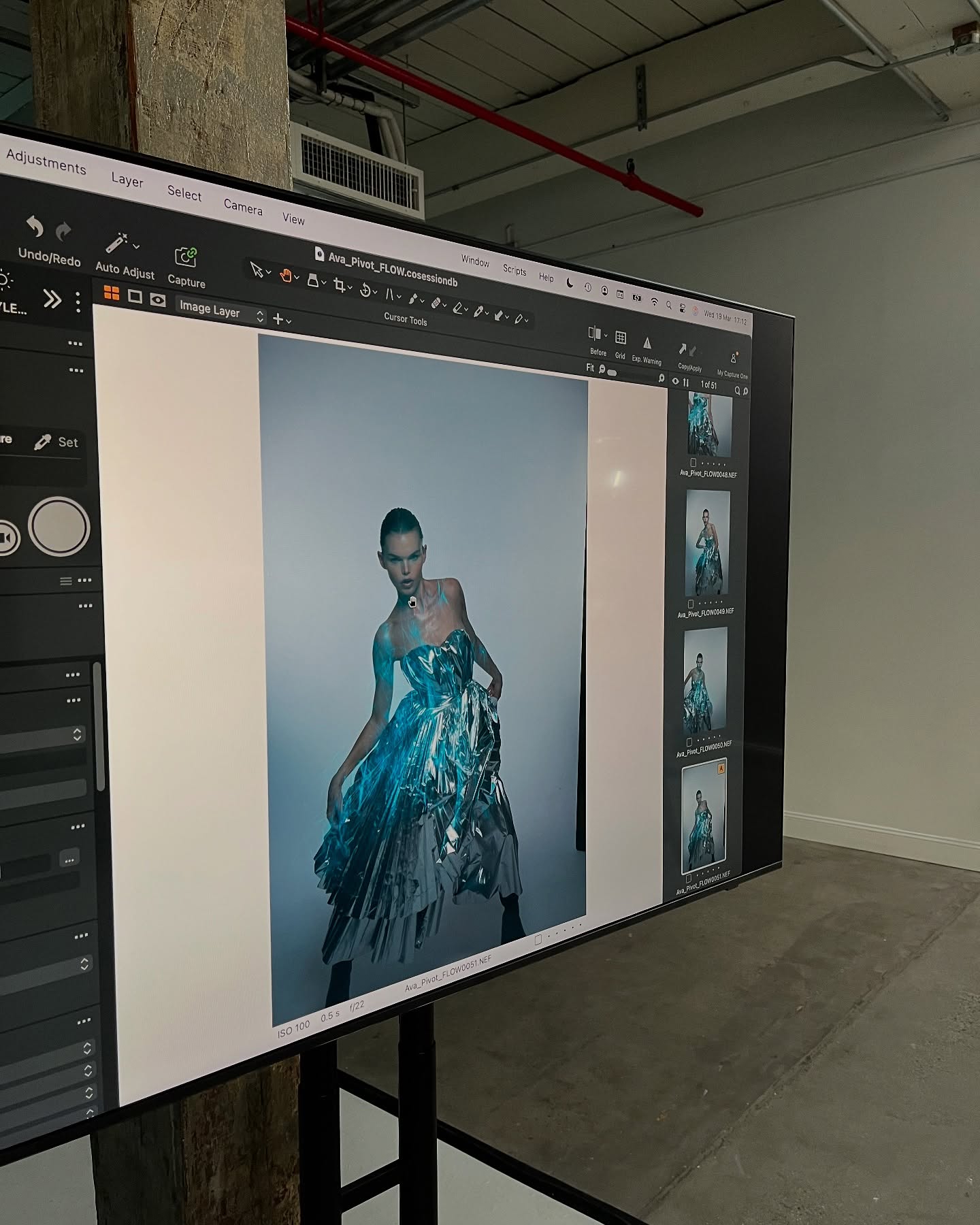Toggle proofing eye icon beside Image Layer
The height and width of the screenshot is (1225, 980).
coord(158,300)
